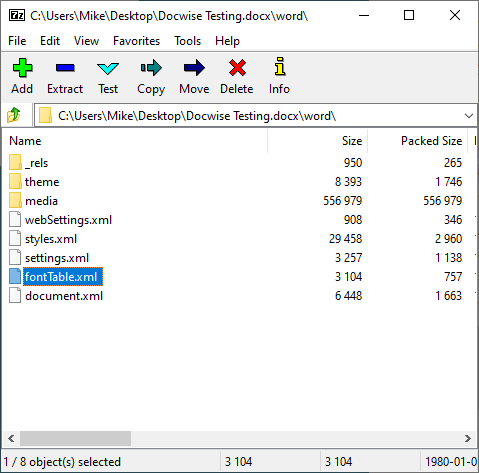This screenshot has width=479, height=473.
Task: Run the Test archive tool
Action: (108, 68)
